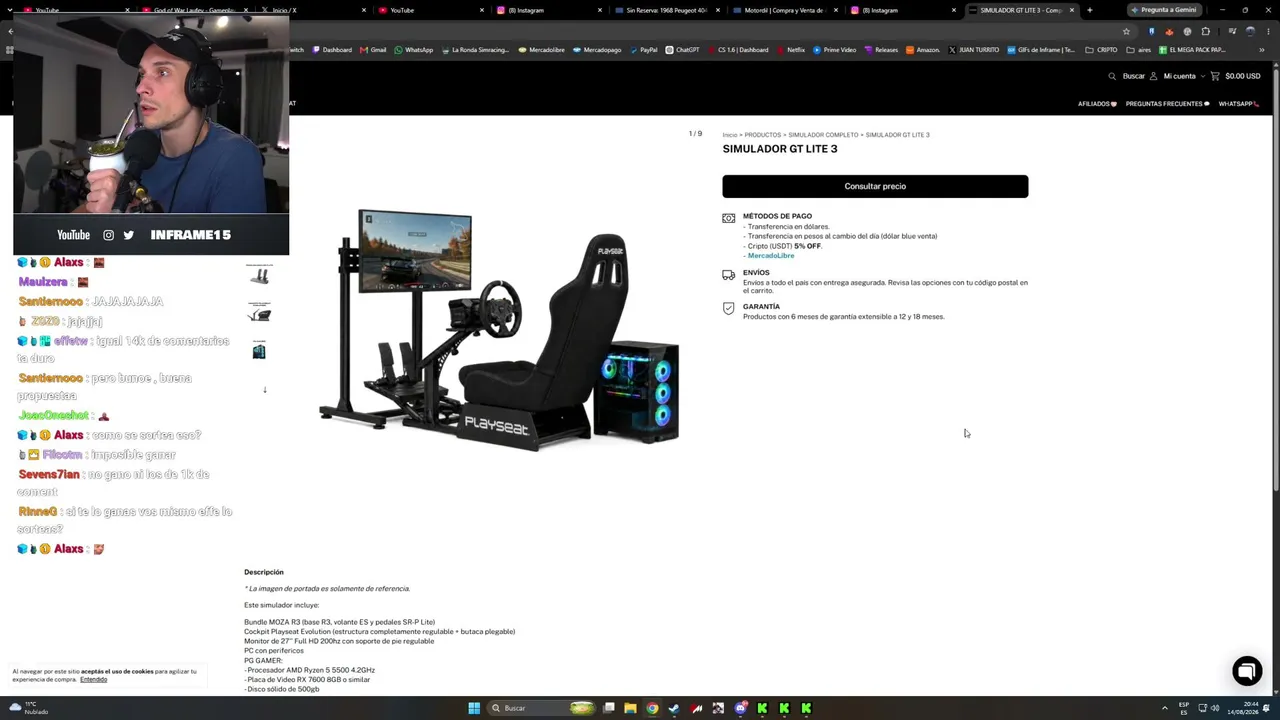Click the SIMULADOR GT LITE 3 product title
Image resolution: width=1280 pixels, height=720 pixels.
click(x=780, y=149)
